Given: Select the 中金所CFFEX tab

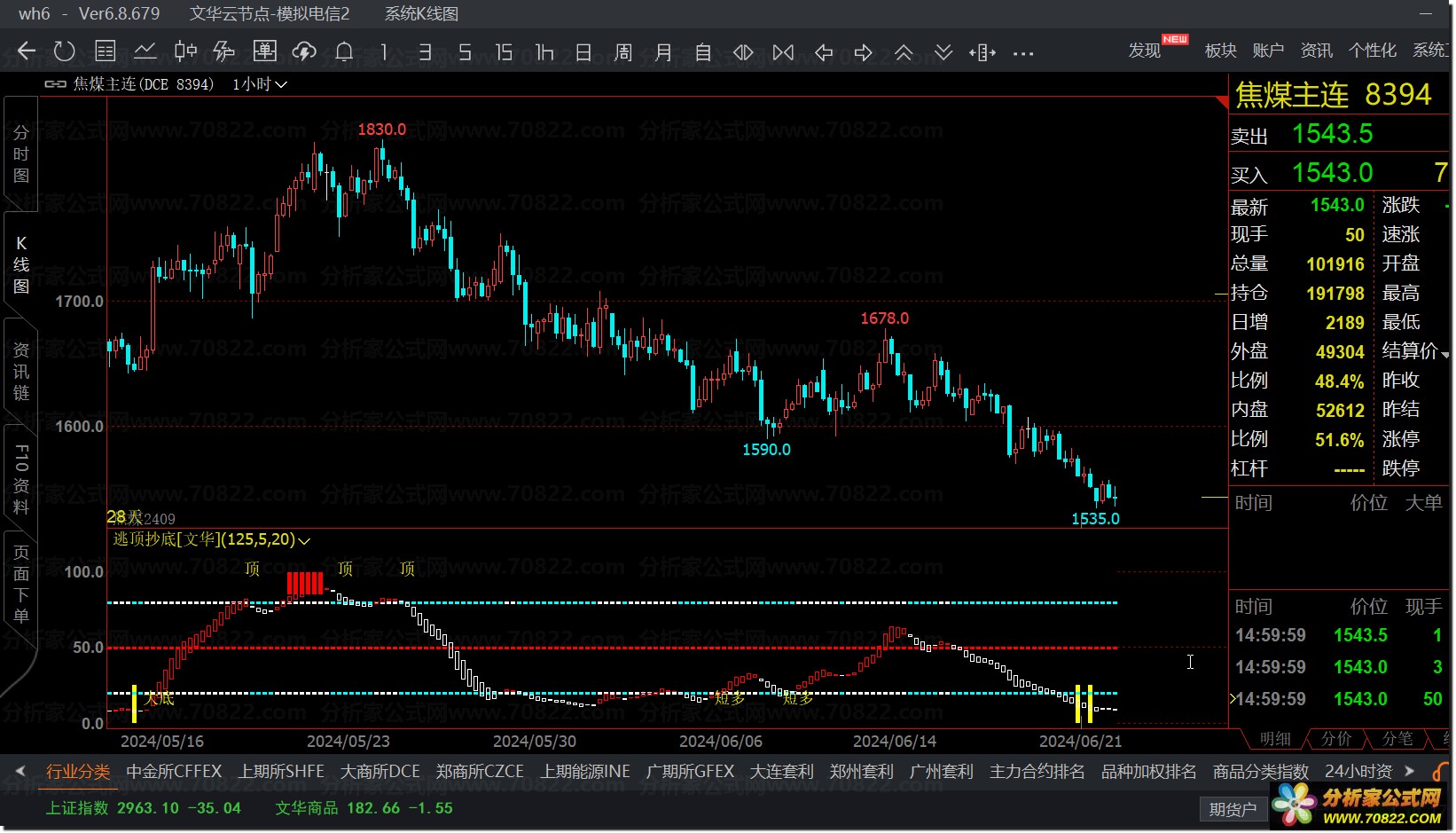Looking at the screenshot, I should [x=174, y=772].
